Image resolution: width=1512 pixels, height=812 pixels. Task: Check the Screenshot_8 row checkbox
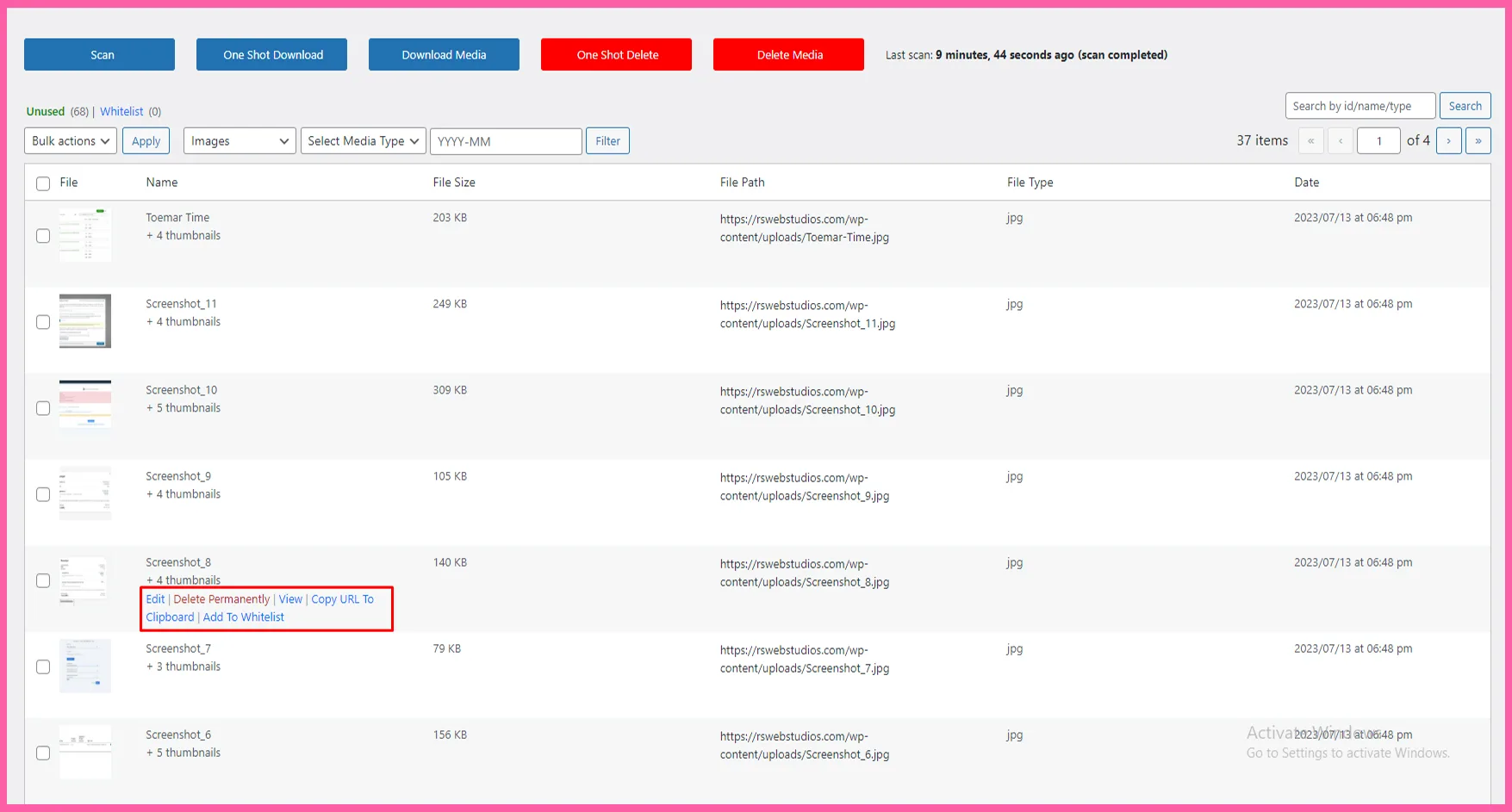click(x=43, y=580)
